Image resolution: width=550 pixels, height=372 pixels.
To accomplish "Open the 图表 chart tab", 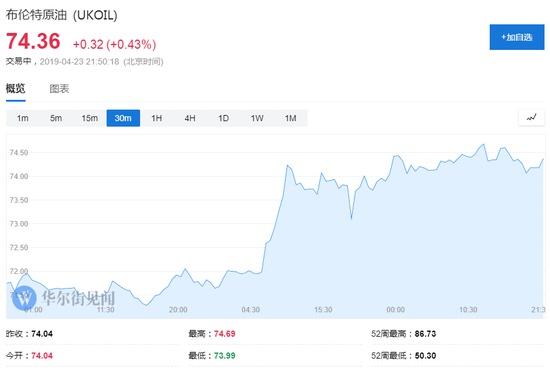I will (x=59, y=89).
